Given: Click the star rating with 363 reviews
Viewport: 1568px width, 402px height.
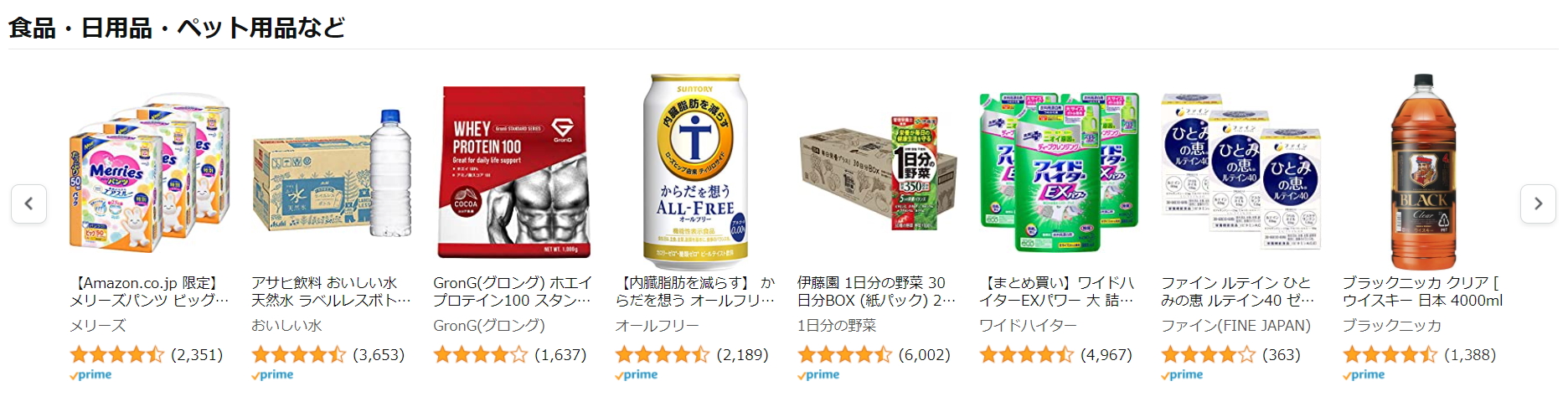Looking at the screenshot, I should [x=1208, y=354].
